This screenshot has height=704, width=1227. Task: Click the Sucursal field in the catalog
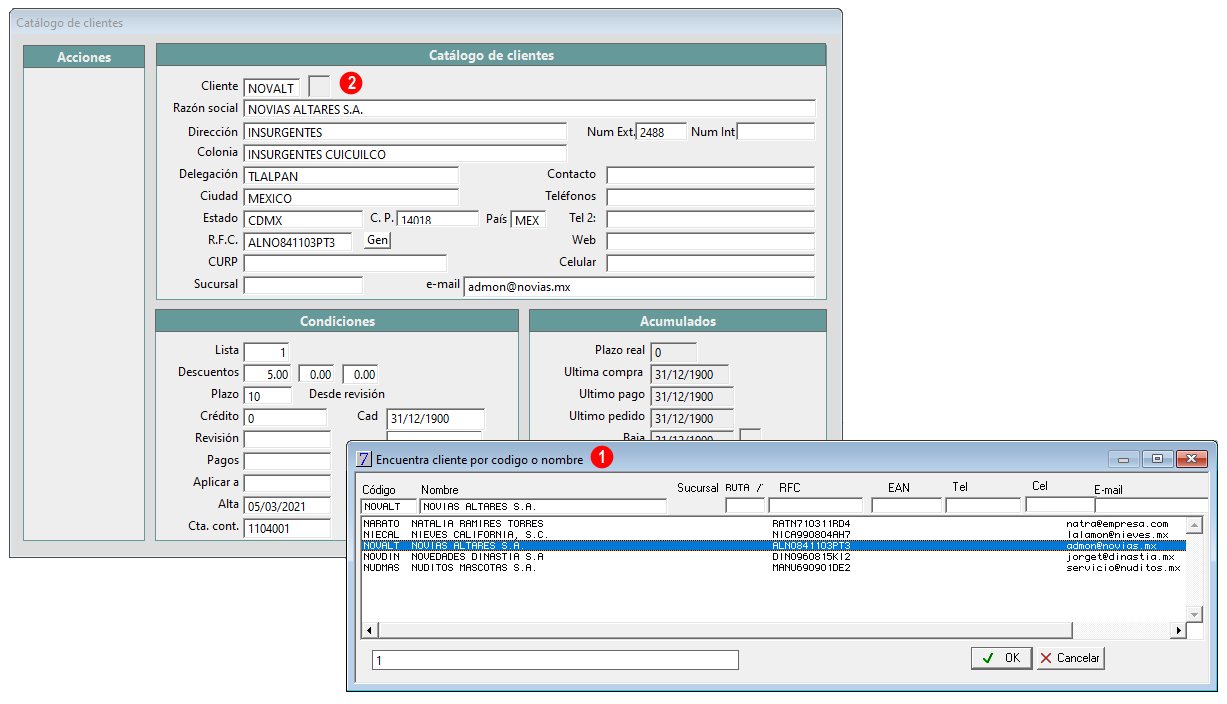pos(303,285)
